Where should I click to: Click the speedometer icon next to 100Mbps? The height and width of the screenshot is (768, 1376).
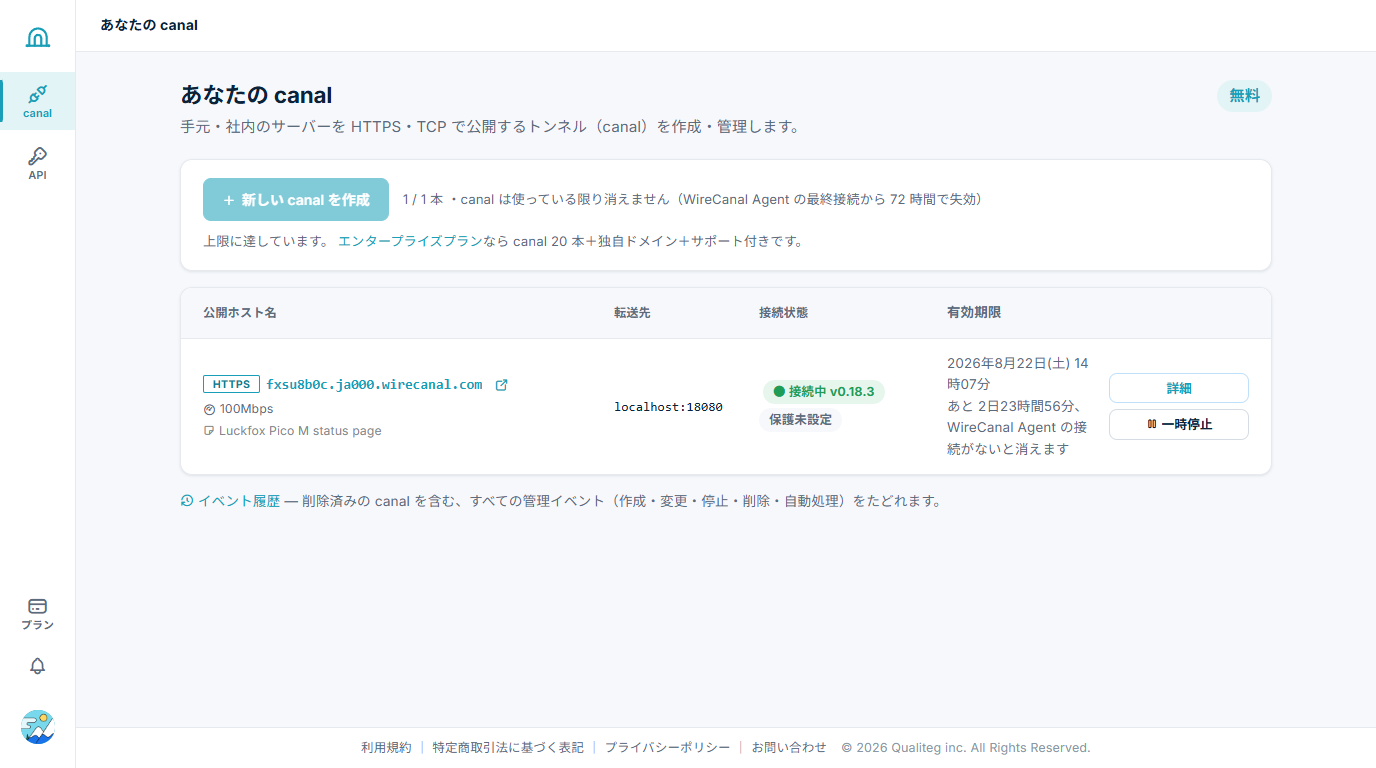[209, 409]
